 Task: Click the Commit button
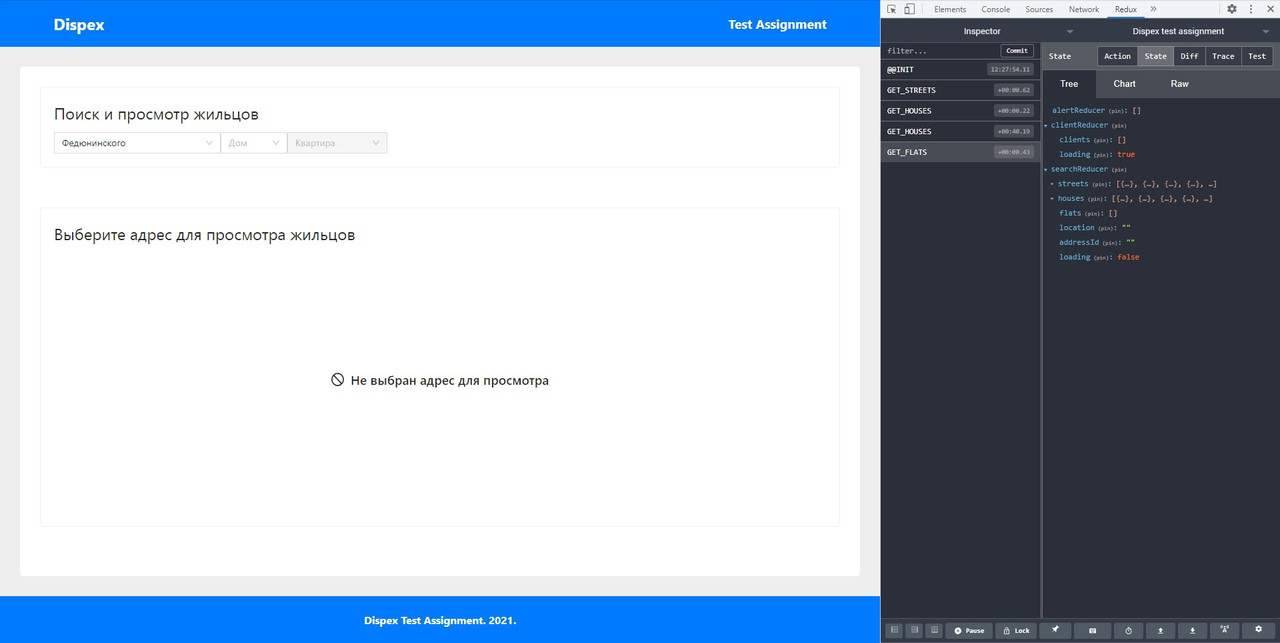pos(1017,51)
